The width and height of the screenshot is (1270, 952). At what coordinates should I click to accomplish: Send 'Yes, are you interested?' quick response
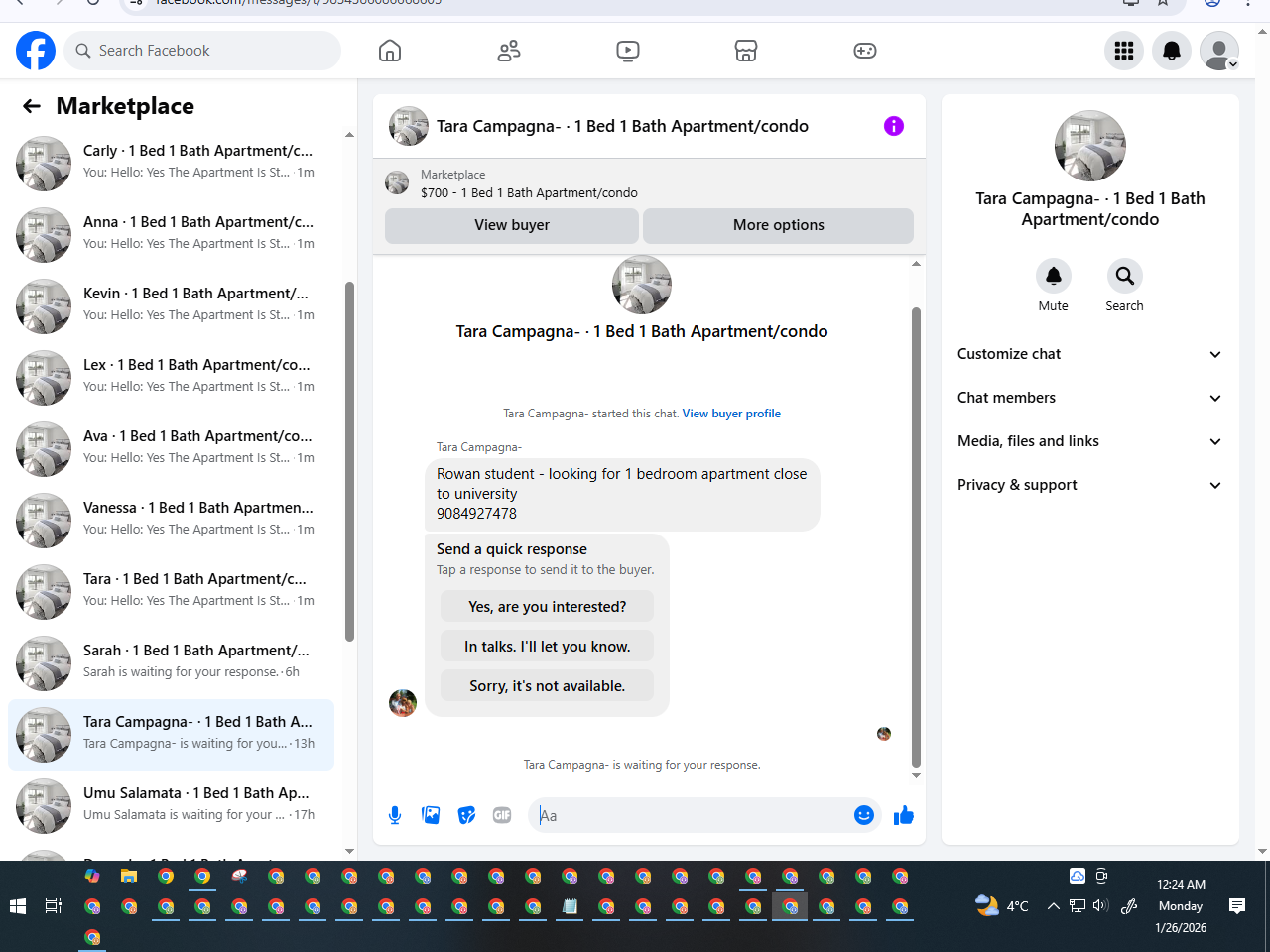548,607
